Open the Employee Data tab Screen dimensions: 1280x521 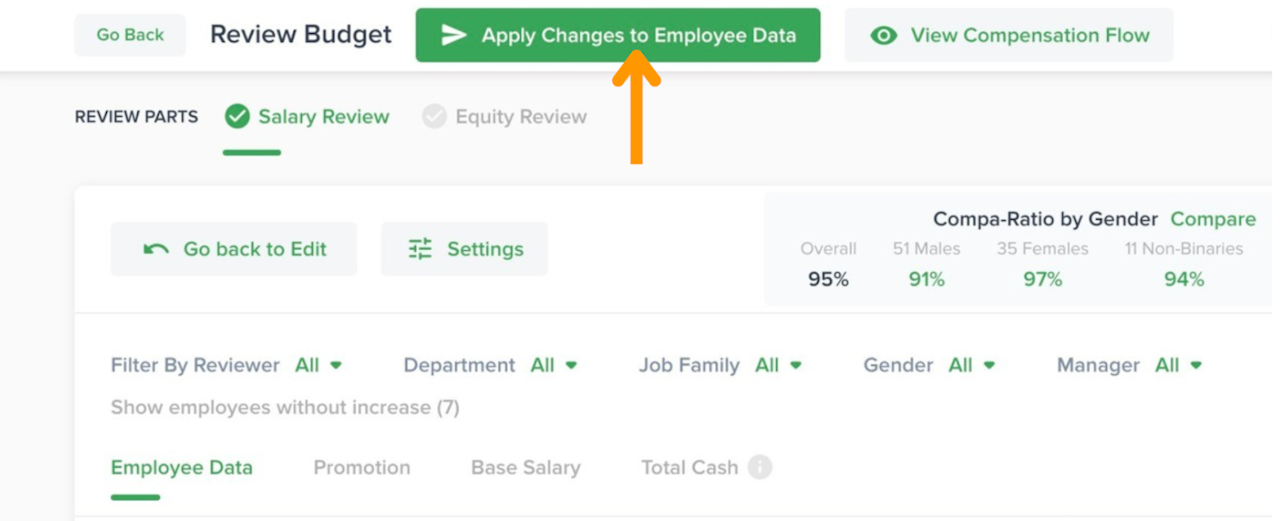coord(182,467)
